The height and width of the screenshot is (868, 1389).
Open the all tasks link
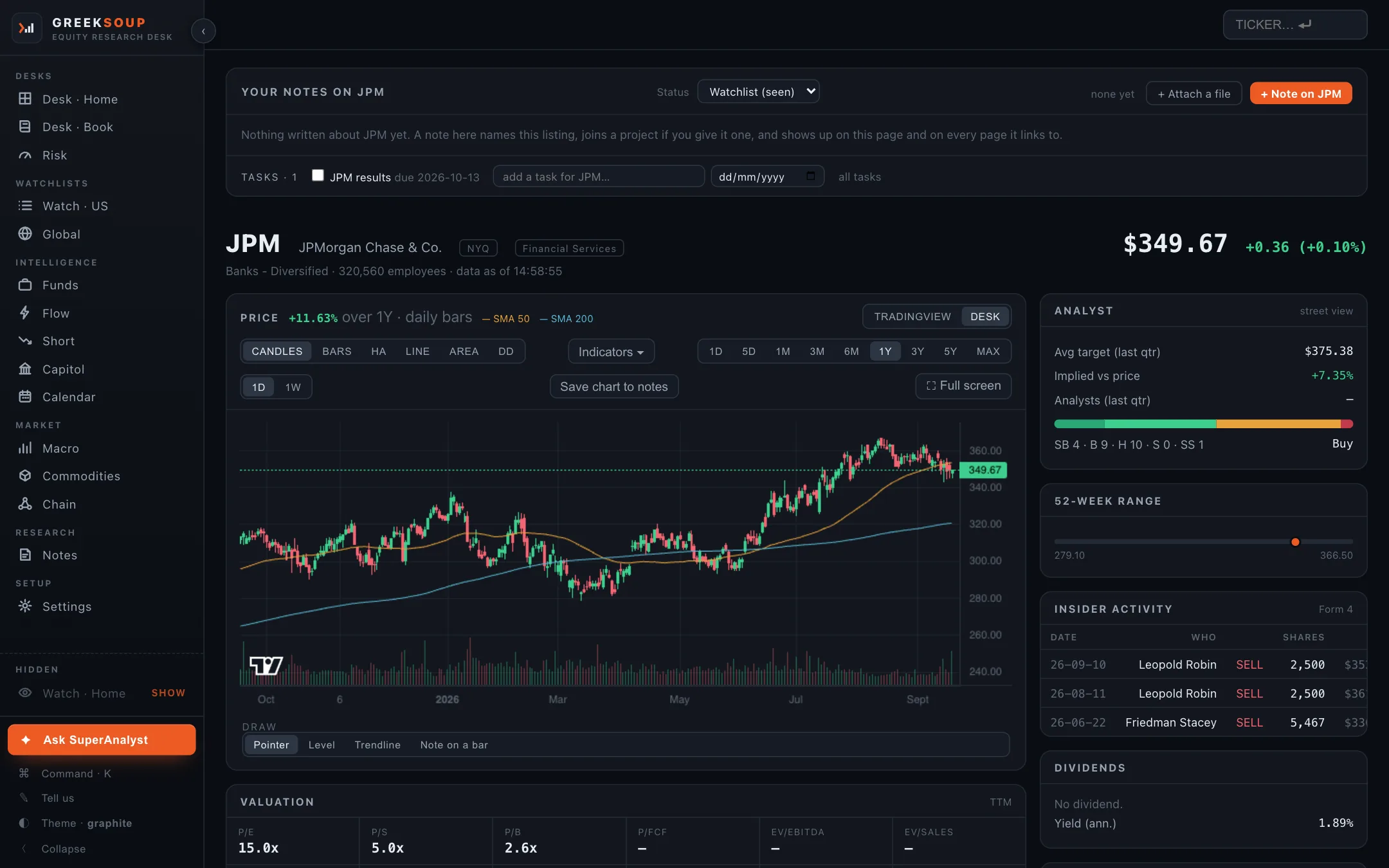[x=859, y=177]
